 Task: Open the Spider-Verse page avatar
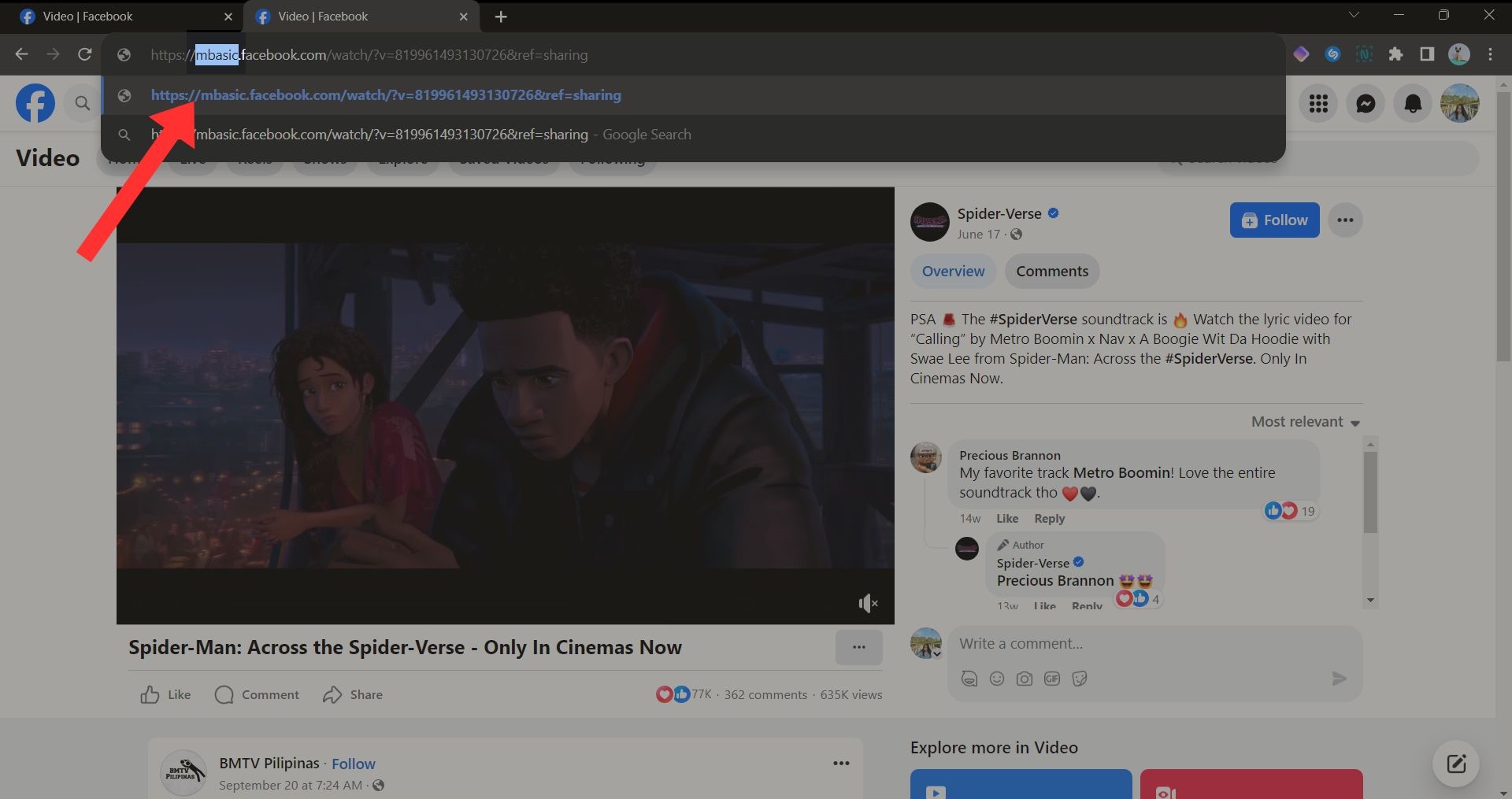930,222
